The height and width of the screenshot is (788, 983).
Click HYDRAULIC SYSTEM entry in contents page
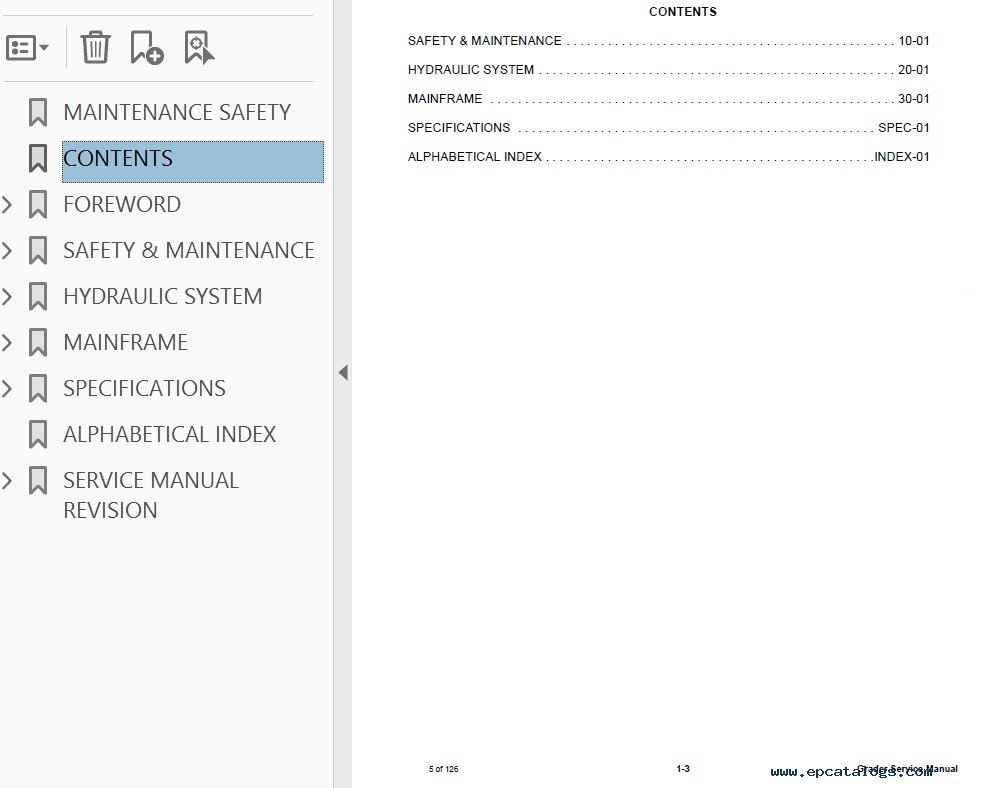tap(471, 70)
